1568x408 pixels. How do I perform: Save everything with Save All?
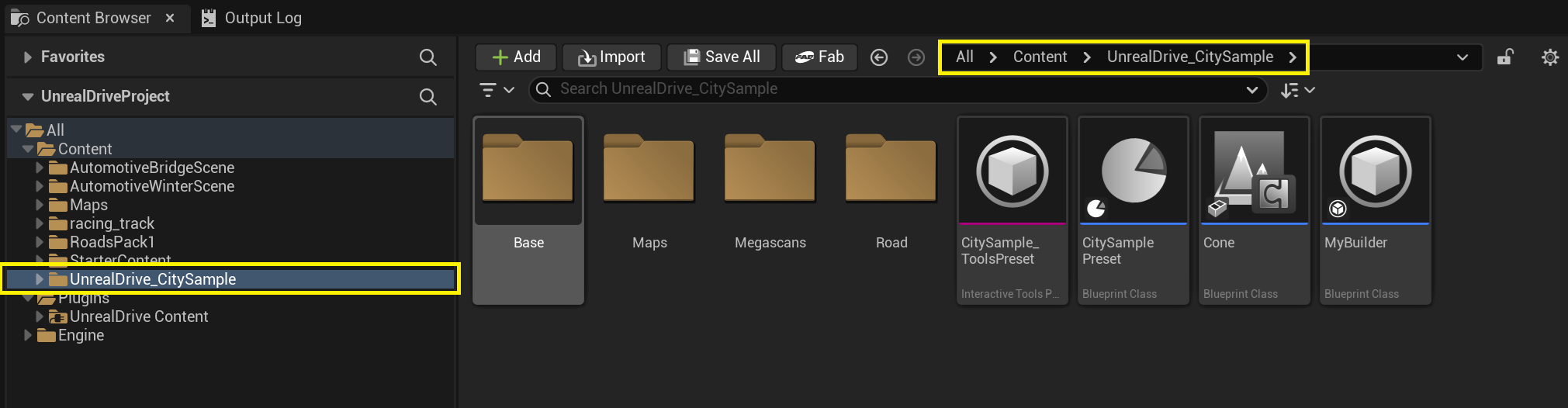click(722, 57)
